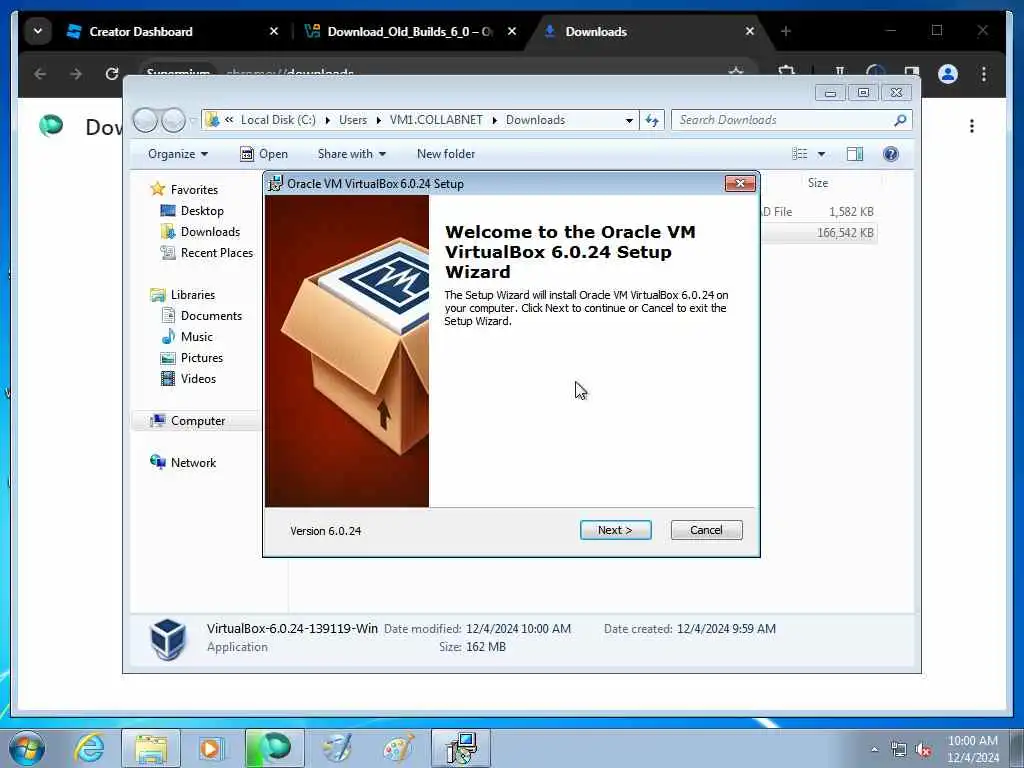The image size is (1024, 768).
Task: Click the browser Back arrow
Action: pos(40,74)
